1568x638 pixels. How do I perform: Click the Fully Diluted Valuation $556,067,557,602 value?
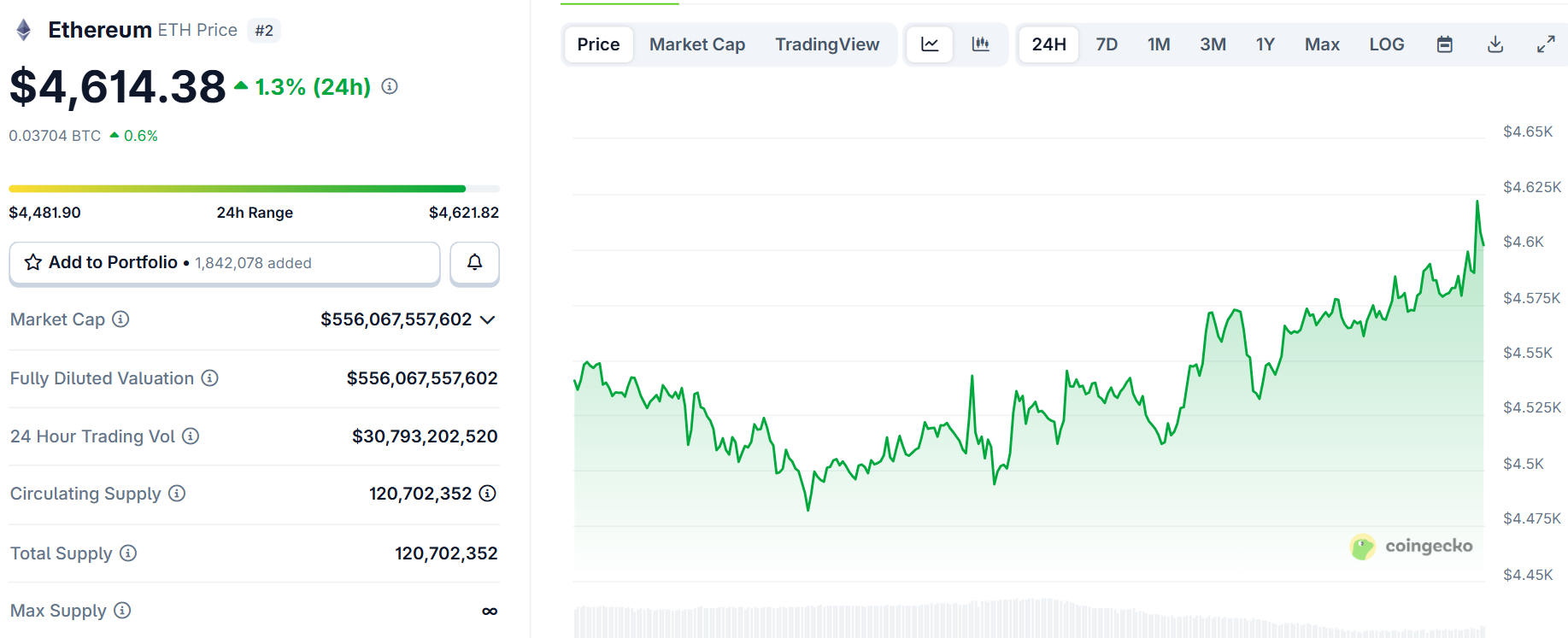tap(422, 378)
